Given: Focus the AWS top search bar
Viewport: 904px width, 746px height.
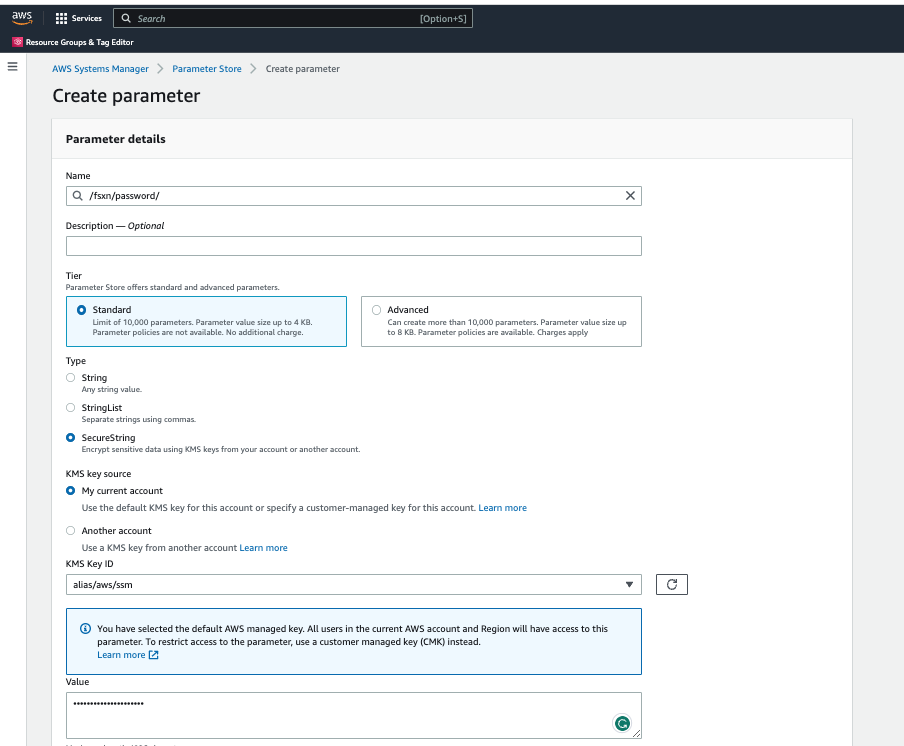Looking at the screenshot, I should [290, 18].
